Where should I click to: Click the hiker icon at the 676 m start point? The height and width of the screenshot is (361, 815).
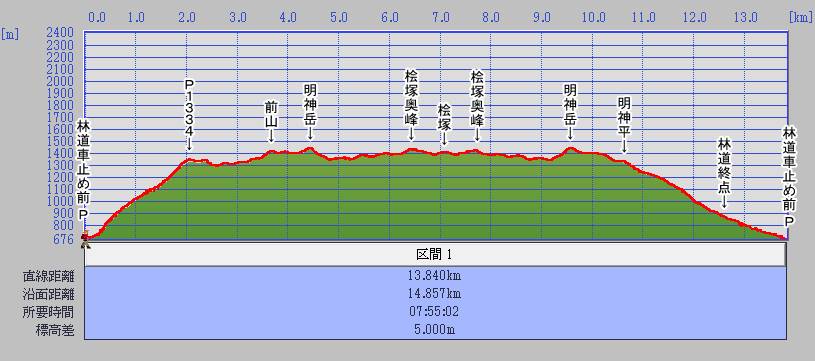click(x=85, y=238)
